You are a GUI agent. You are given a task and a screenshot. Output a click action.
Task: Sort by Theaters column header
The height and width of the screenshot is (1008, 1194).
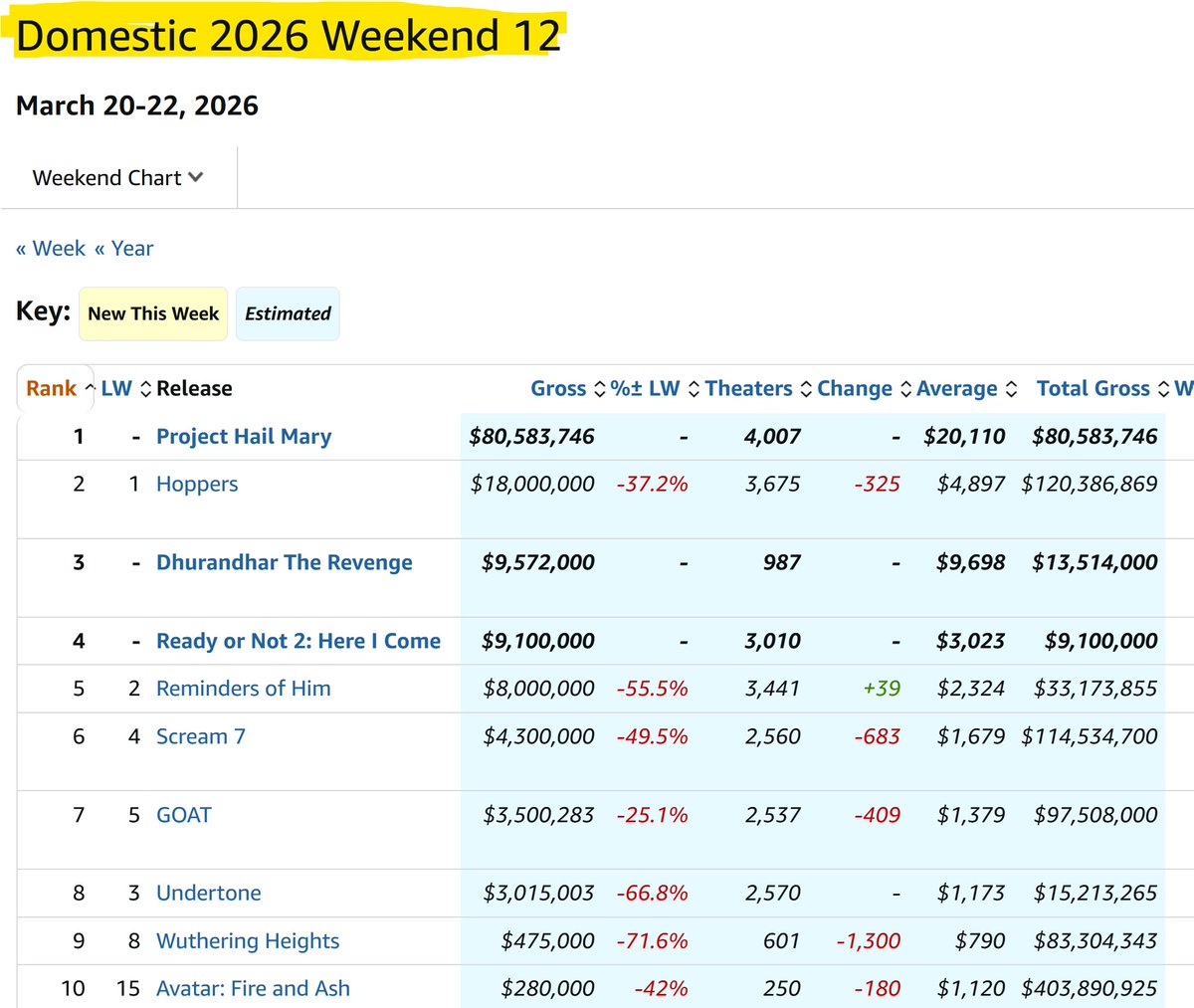pos(748,389)
